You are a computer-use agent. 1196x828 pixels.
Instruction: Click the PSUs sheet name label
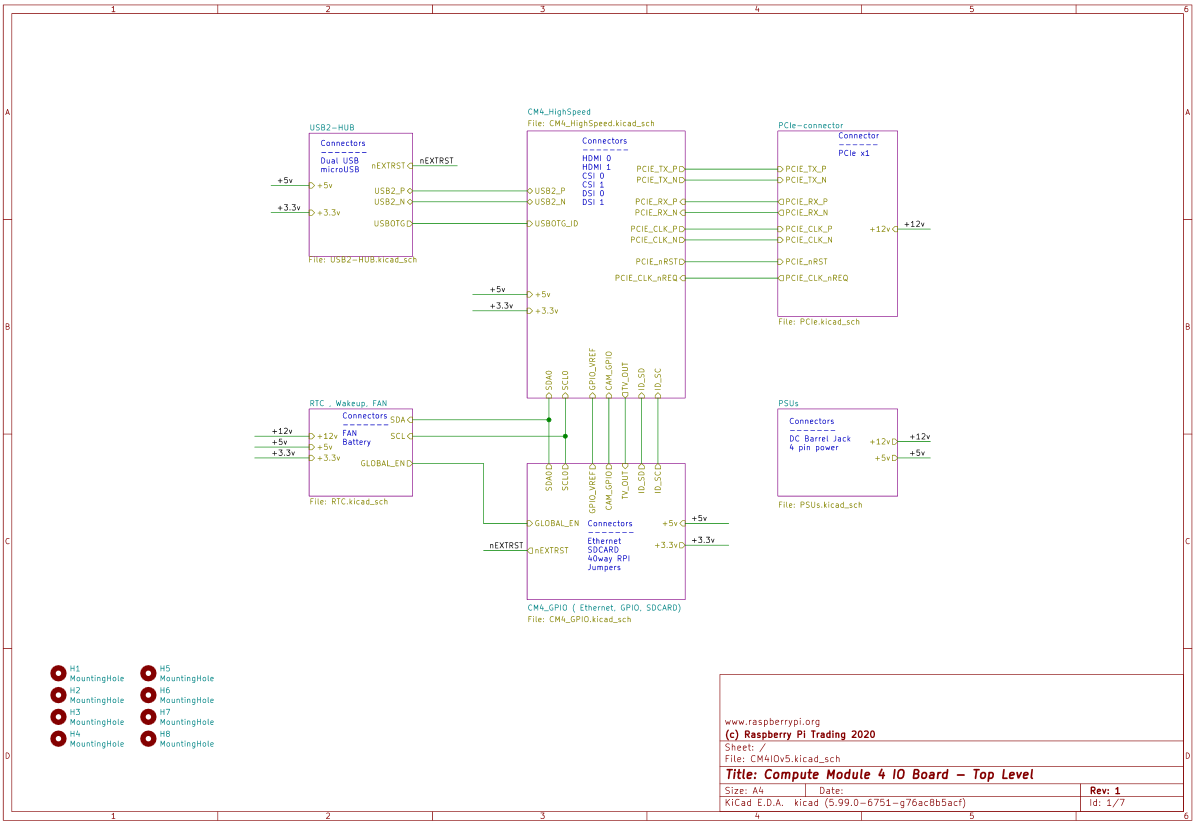point(788,403)
